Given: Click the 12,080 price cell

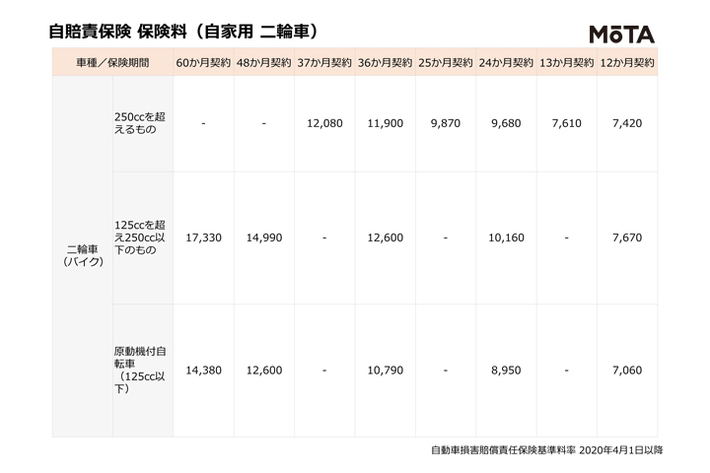Looking at the screenshot, I should [324, 124].
